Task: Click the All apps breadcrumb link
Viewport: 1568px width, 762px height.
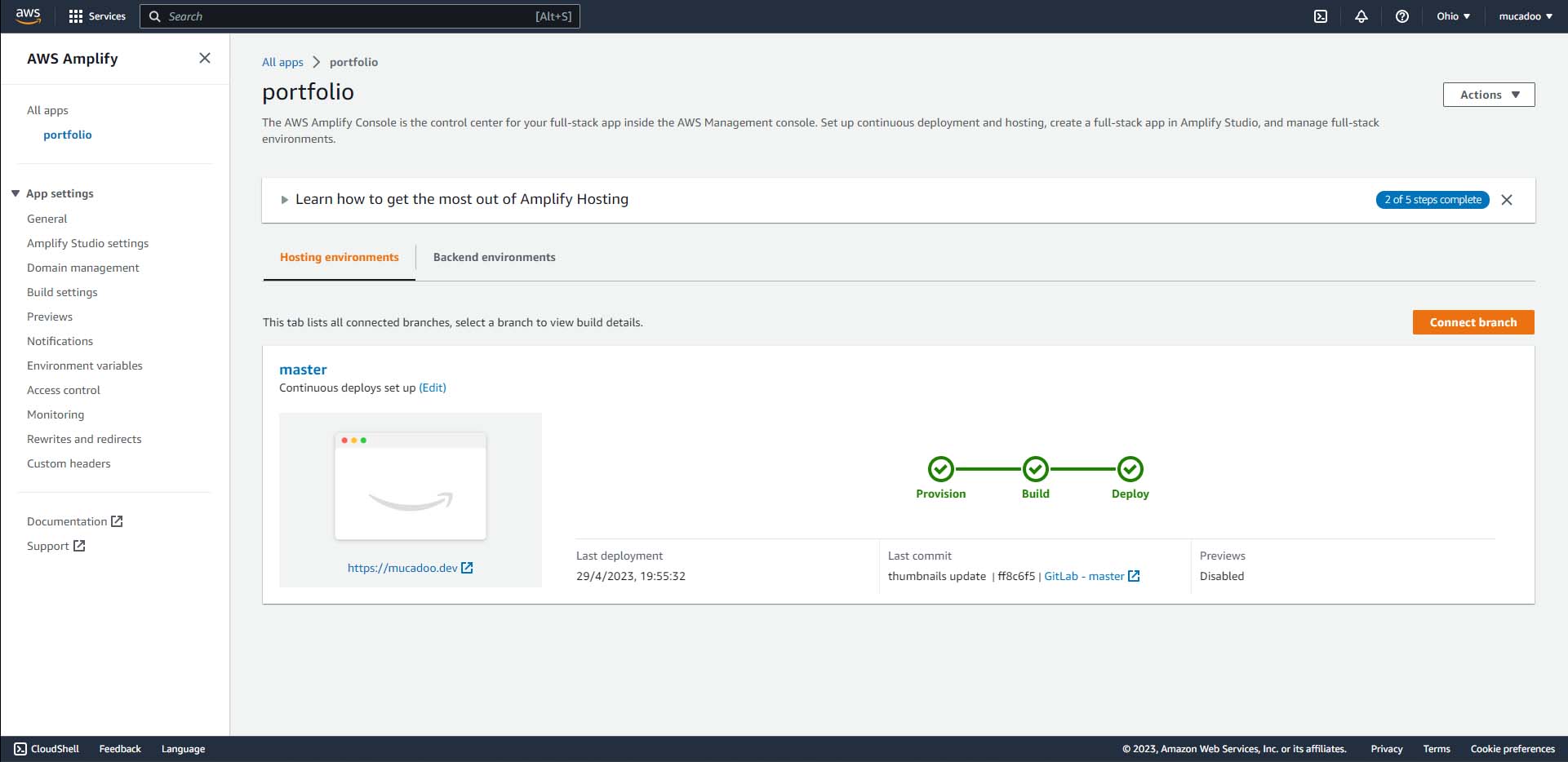Action: 282,62
